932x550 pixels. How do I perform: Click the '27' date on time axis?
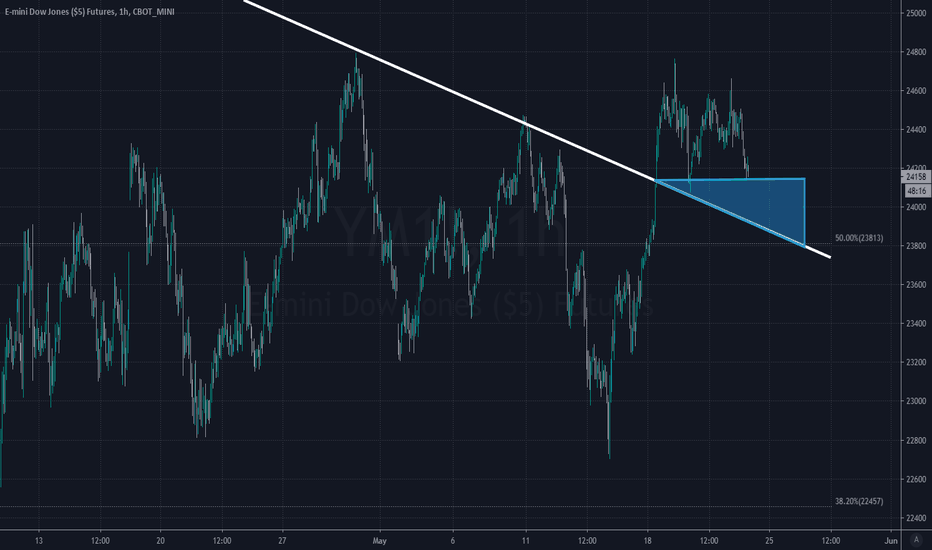(x=282, y=540)
